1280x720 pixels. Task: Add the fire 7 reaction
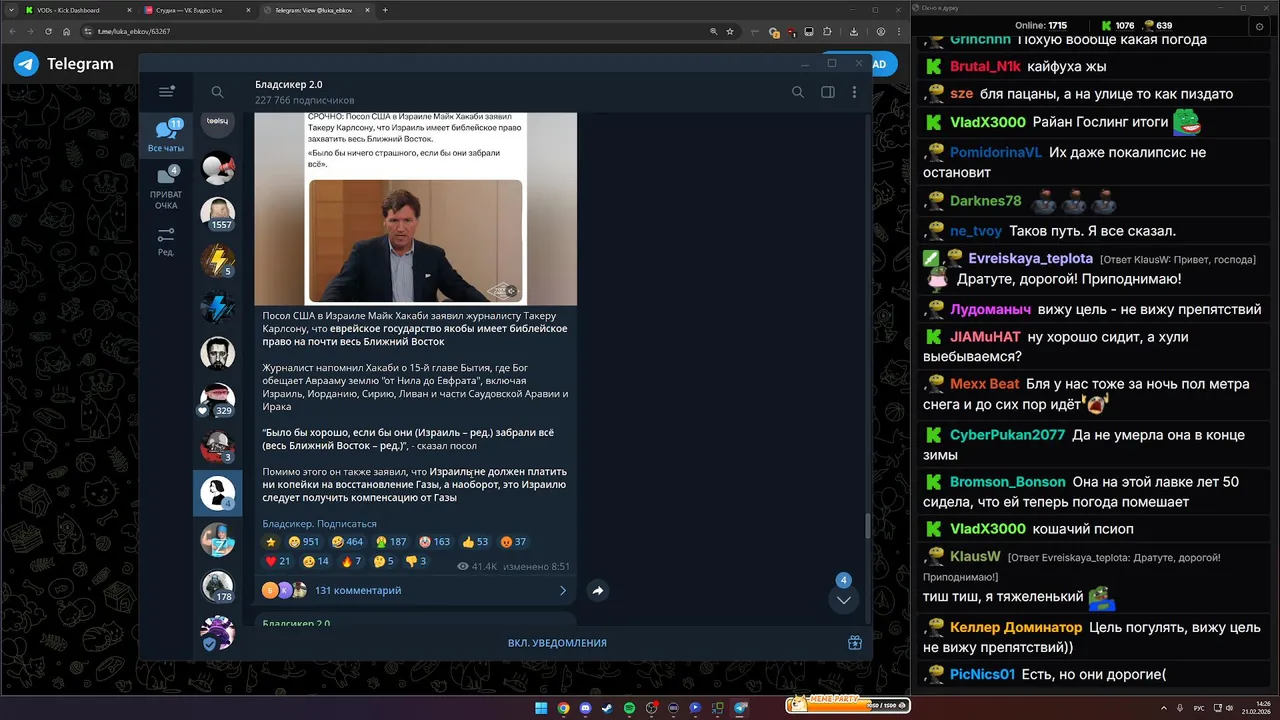point(351,561)
